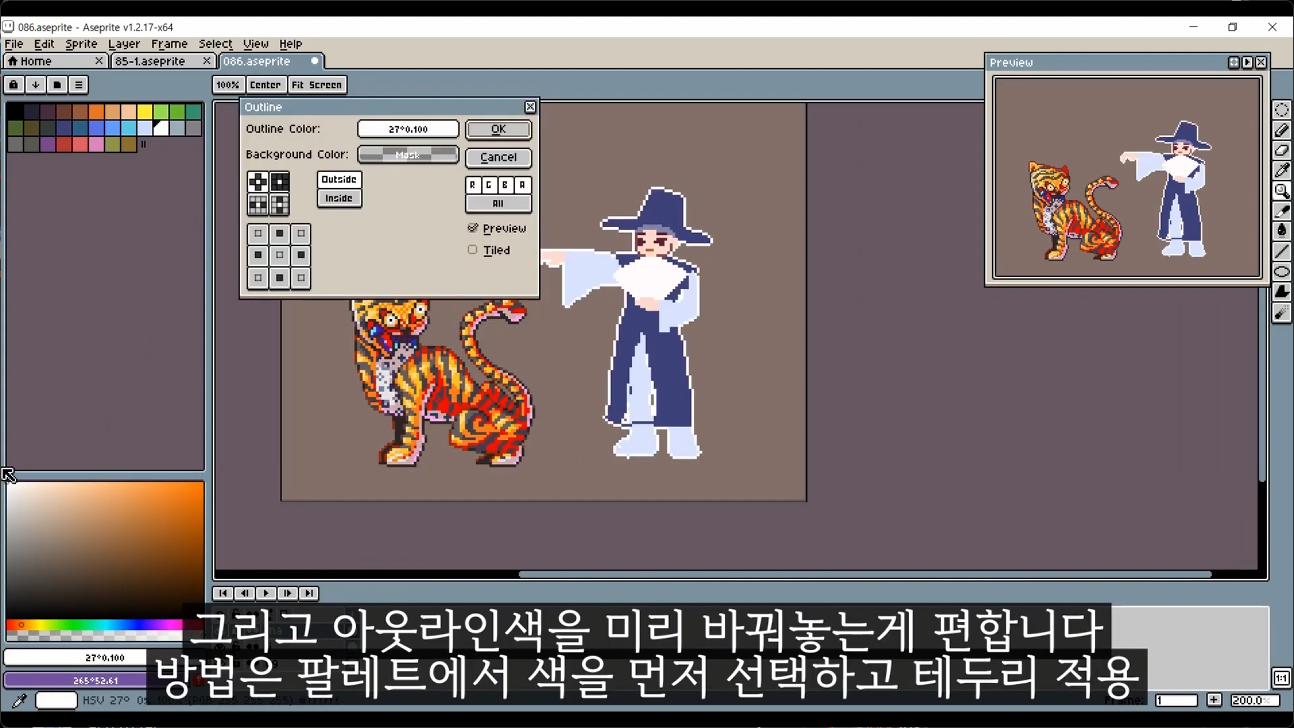Select the Ellipse shape tool

point(1281,272)
